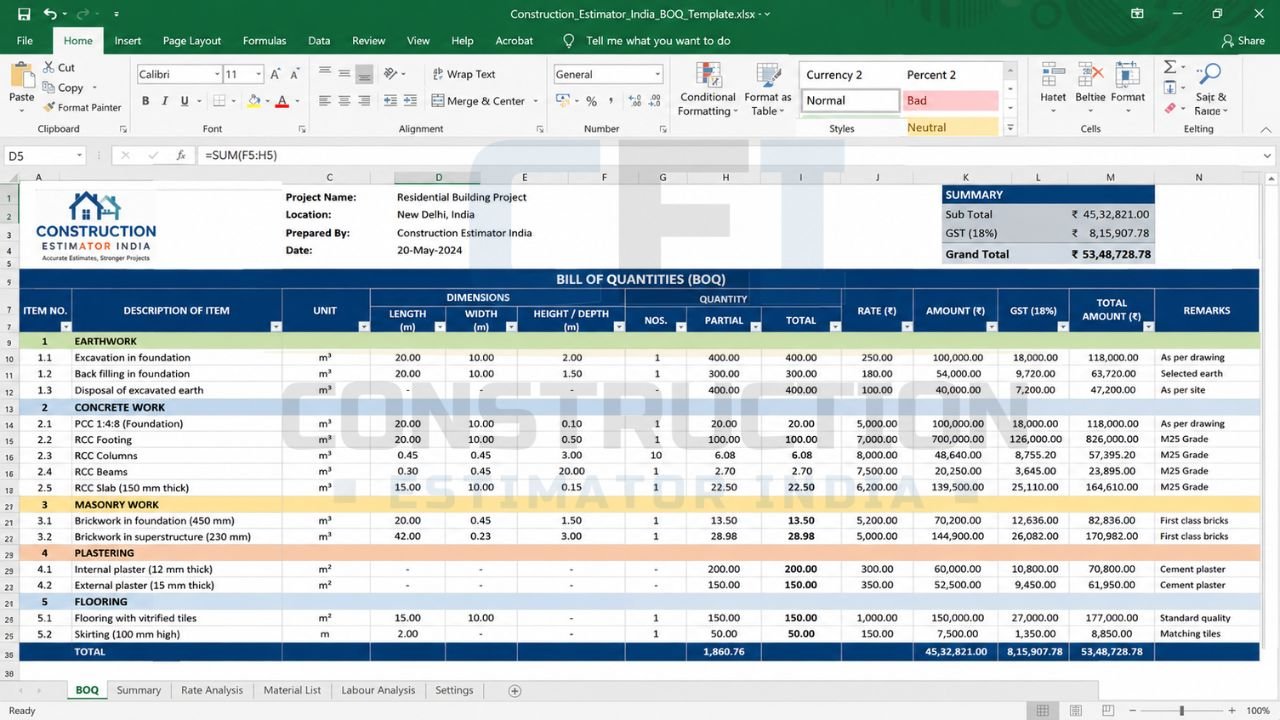Apply the Normal cell style

coord(851,101)
